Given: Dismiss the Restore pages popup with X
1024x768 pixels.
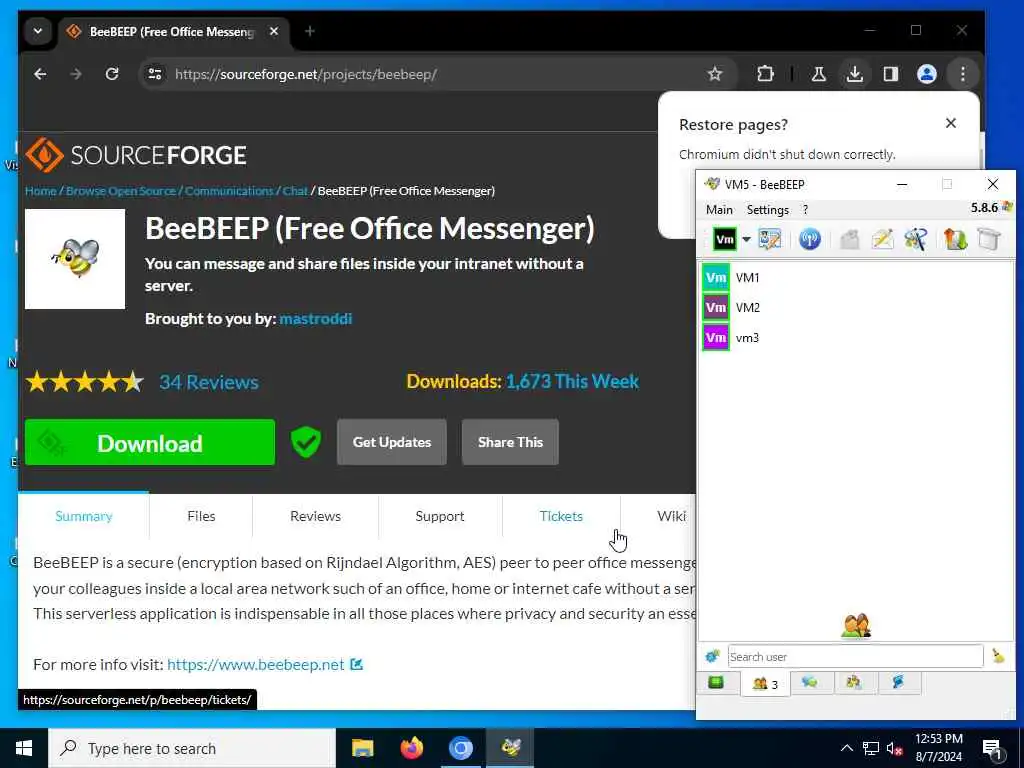Looking at the screenshot, I should point(951,123).
